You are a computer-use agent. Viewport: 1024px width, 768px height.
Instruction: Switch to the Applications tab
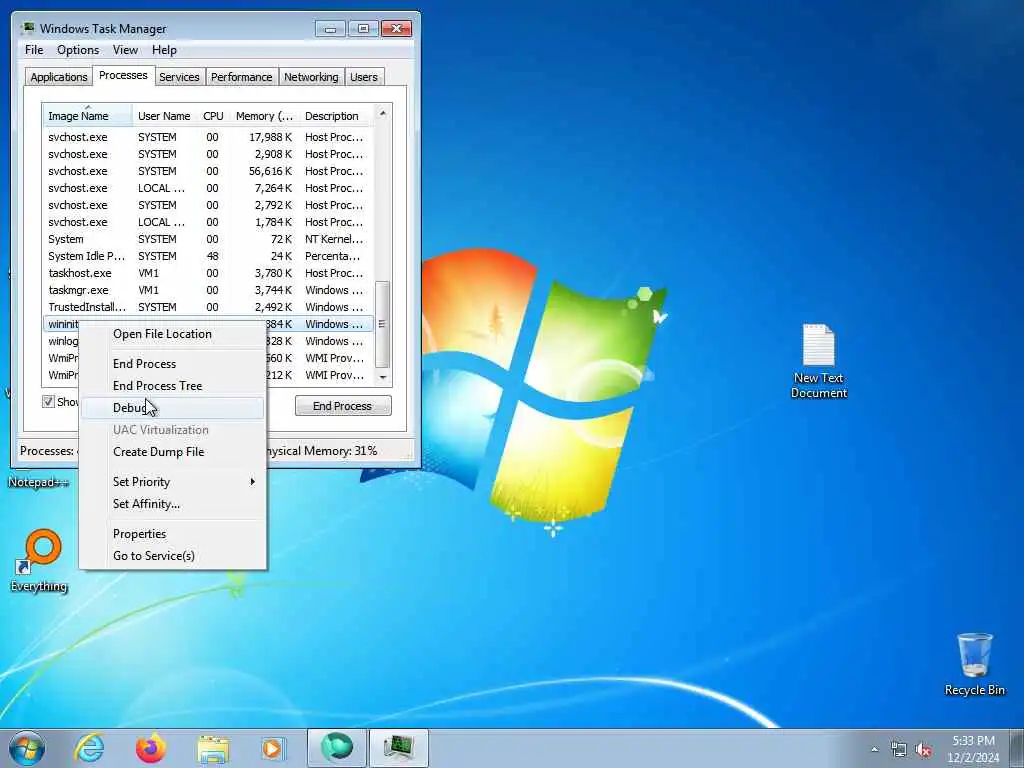coord(59,77)
